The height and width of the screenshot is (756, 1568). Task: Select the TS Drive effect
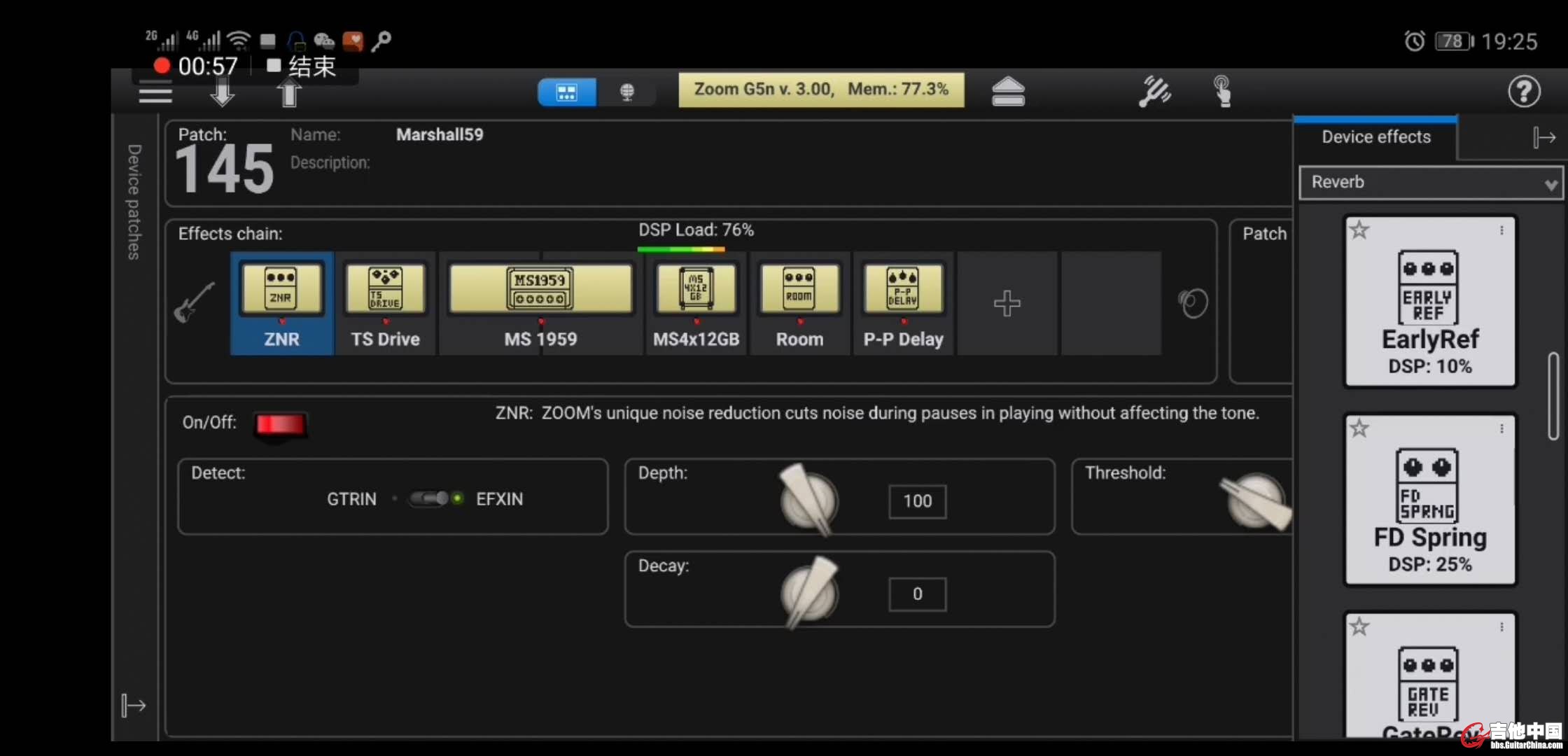coord(386,304)
